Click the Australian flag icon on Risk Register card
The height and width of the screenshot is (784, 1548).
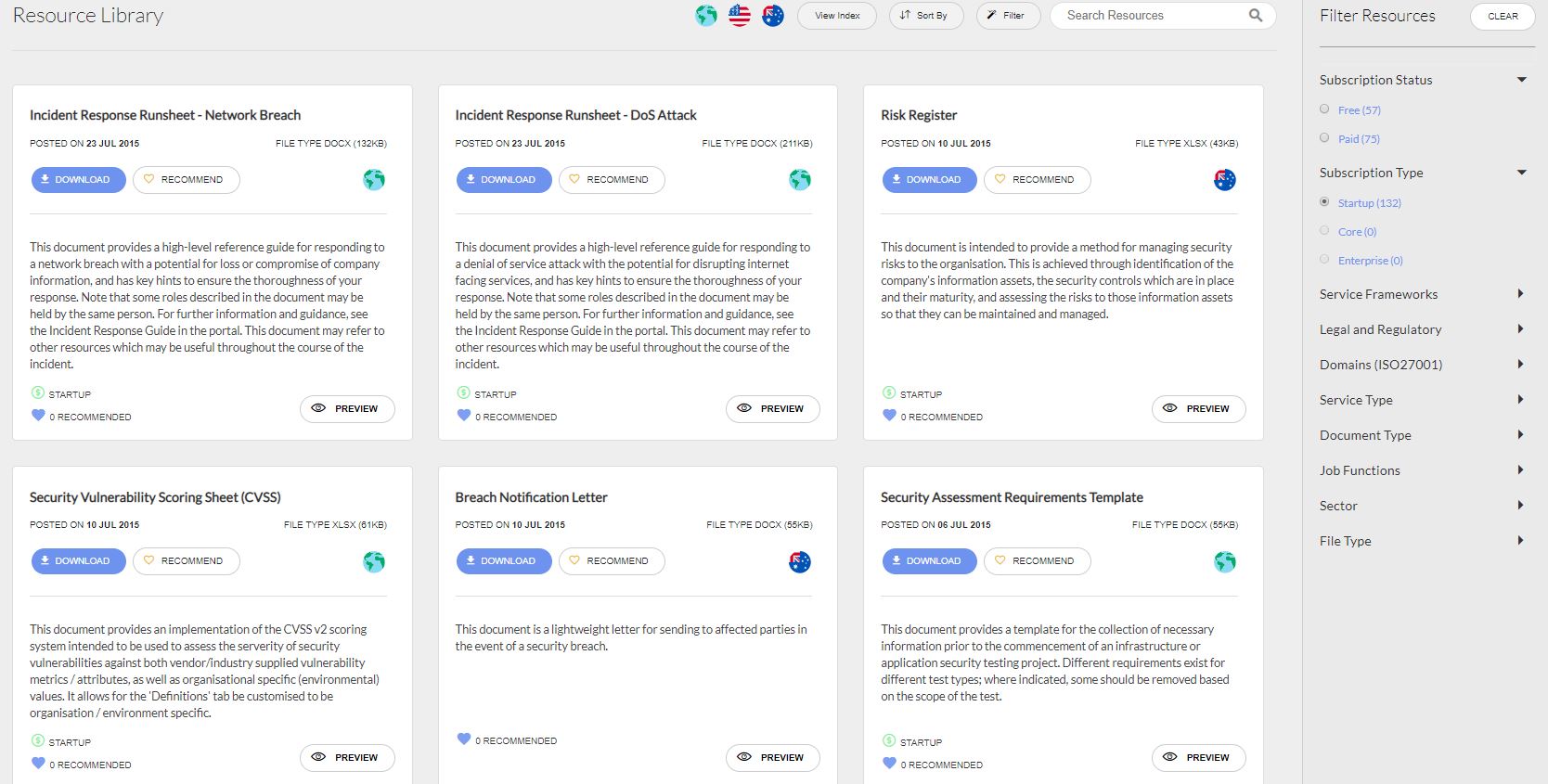click(x=1225, y=180)
